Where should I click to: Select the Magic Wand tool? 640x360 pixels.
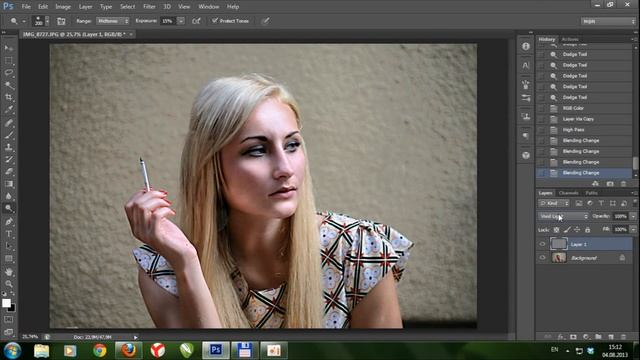tap(9, 85)
